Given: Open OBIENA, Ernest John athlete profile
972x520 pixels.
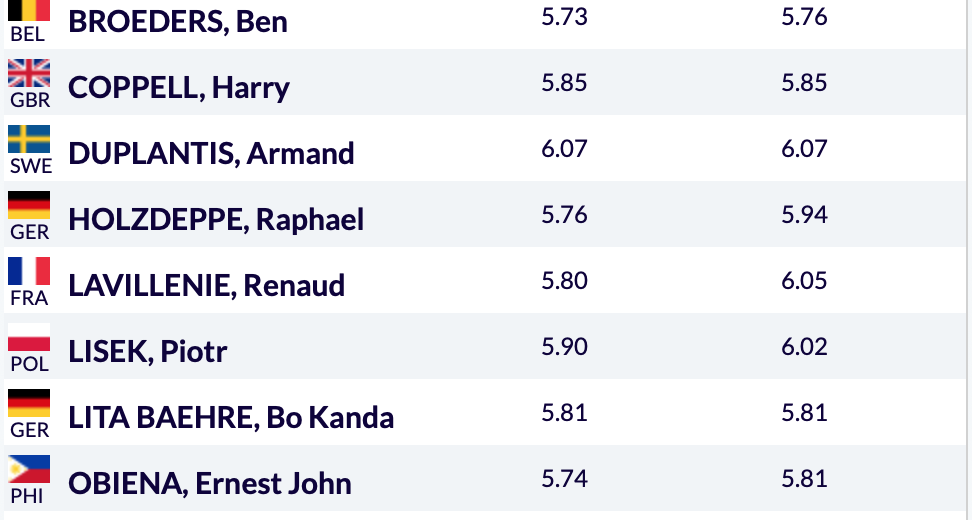Looking at the screenshot, I should pyautogui.click(x=210, y=483).
